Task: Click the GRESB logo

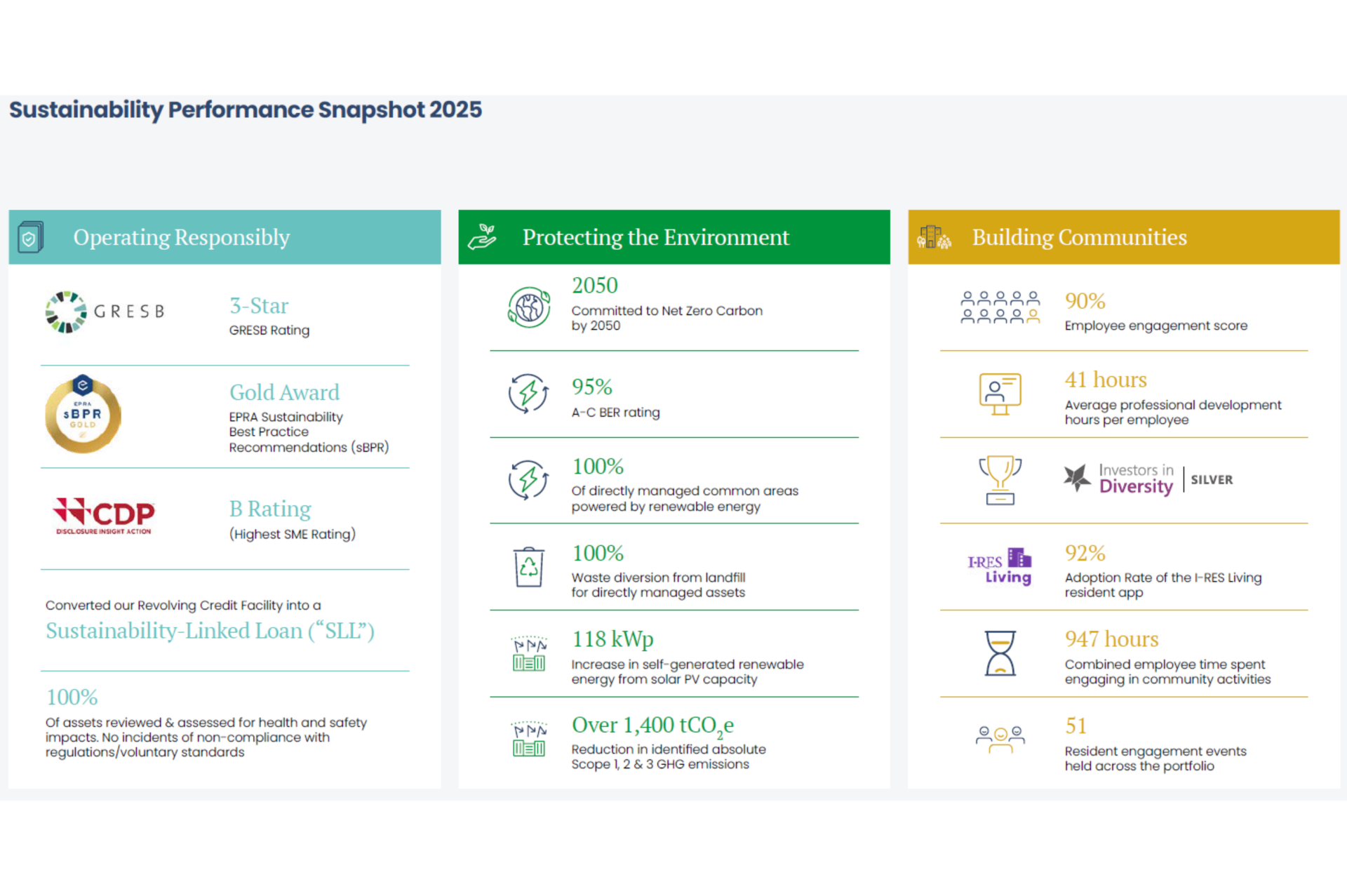Action: point(105,311)
